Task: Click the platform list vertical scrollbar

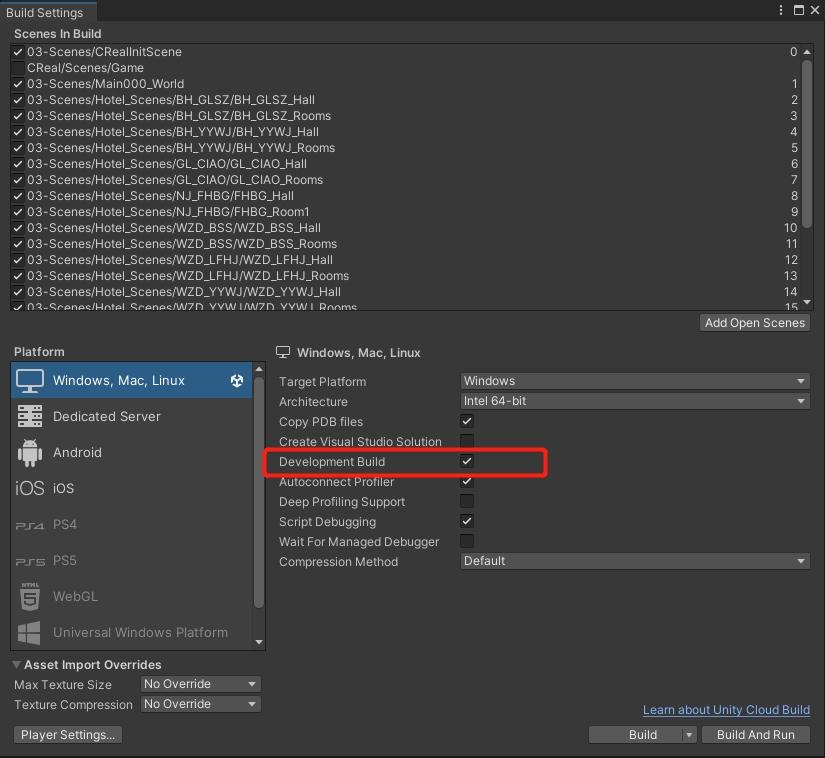Action: click(x=258, y=492)
